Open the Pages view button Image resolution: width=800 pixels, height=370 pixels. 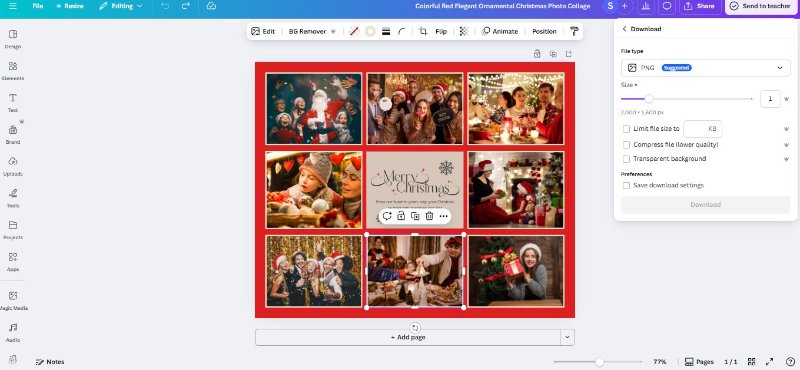click(x=699, y=361)
